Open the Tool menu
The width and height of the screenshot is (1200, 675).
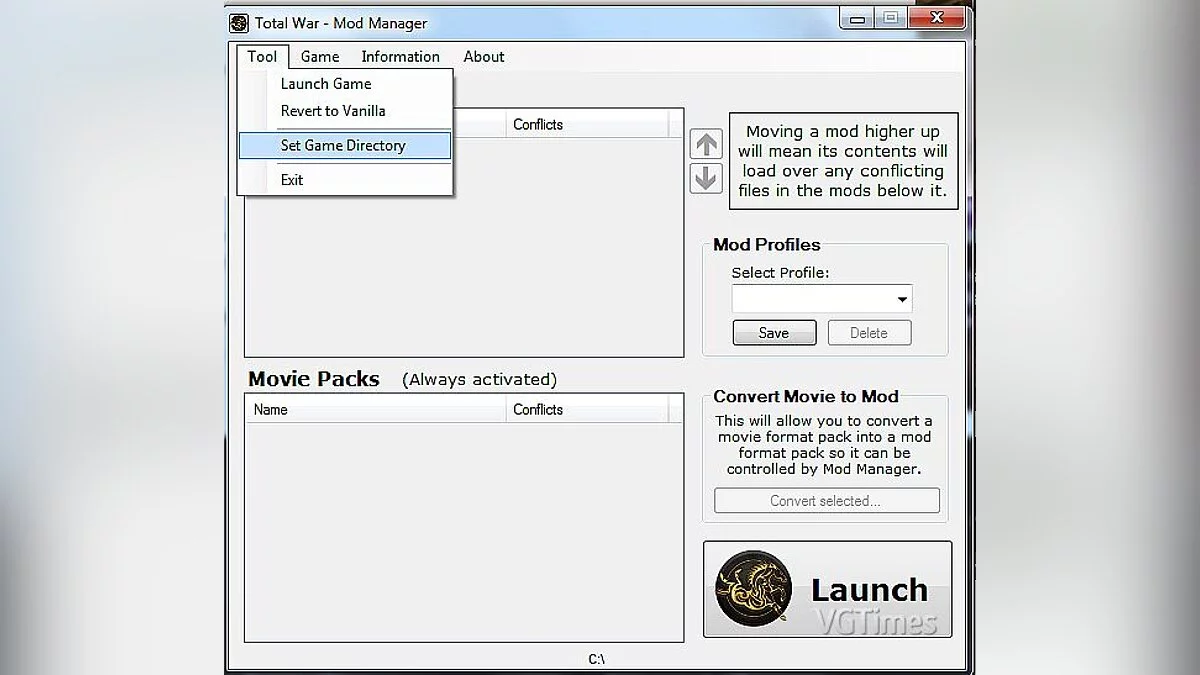tap(262, 57)
